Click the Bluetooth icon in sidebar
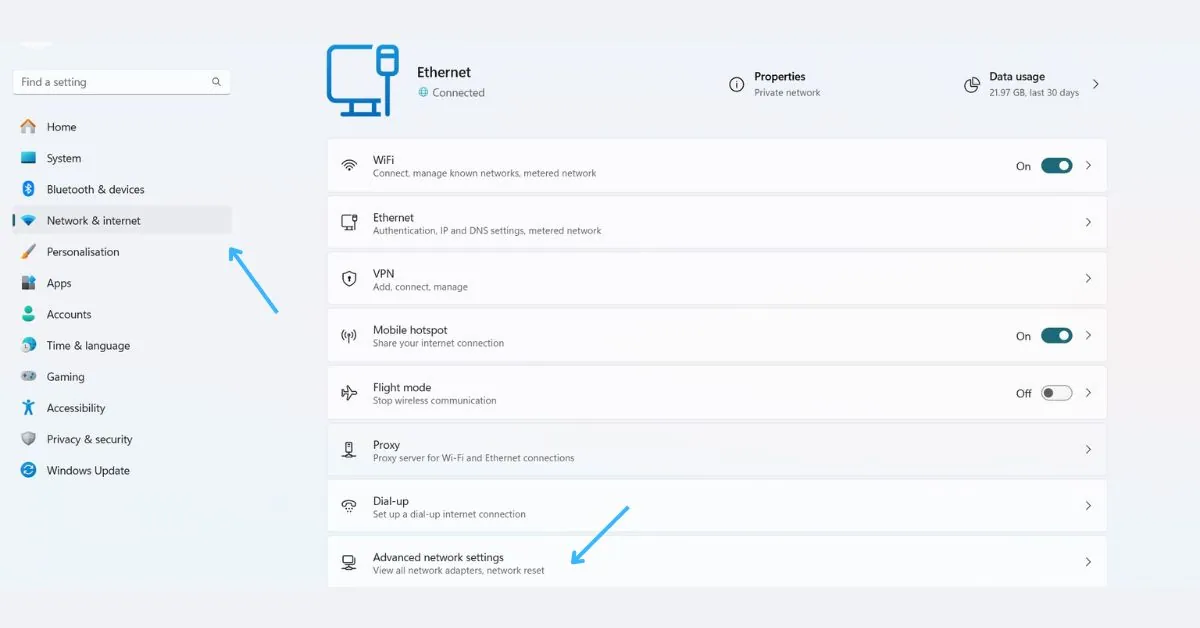This screenshot has width=1200, height=628. [x=28, y=189]
